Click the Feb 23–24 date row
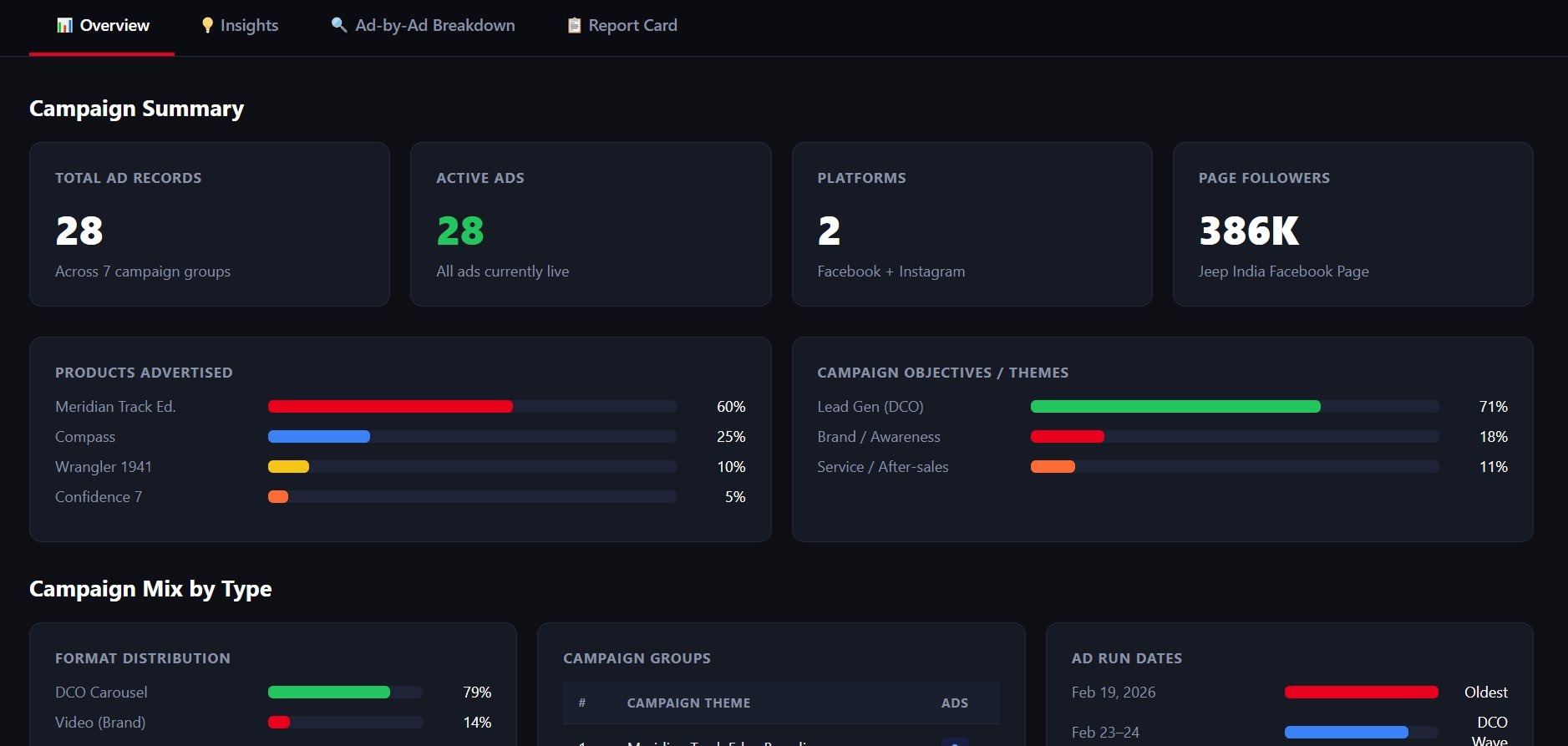This screenshot has height=746, width=1568. [x=1289, y=733]
